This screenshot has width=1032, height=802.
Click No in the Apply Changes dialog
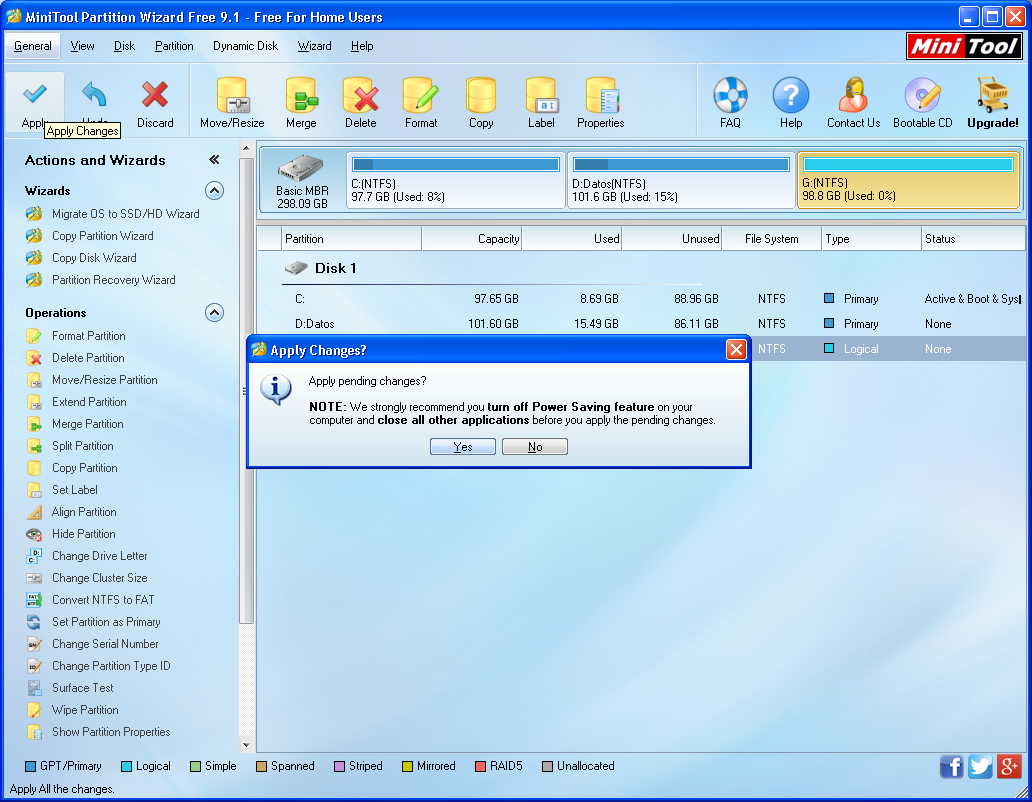(534, 446)
